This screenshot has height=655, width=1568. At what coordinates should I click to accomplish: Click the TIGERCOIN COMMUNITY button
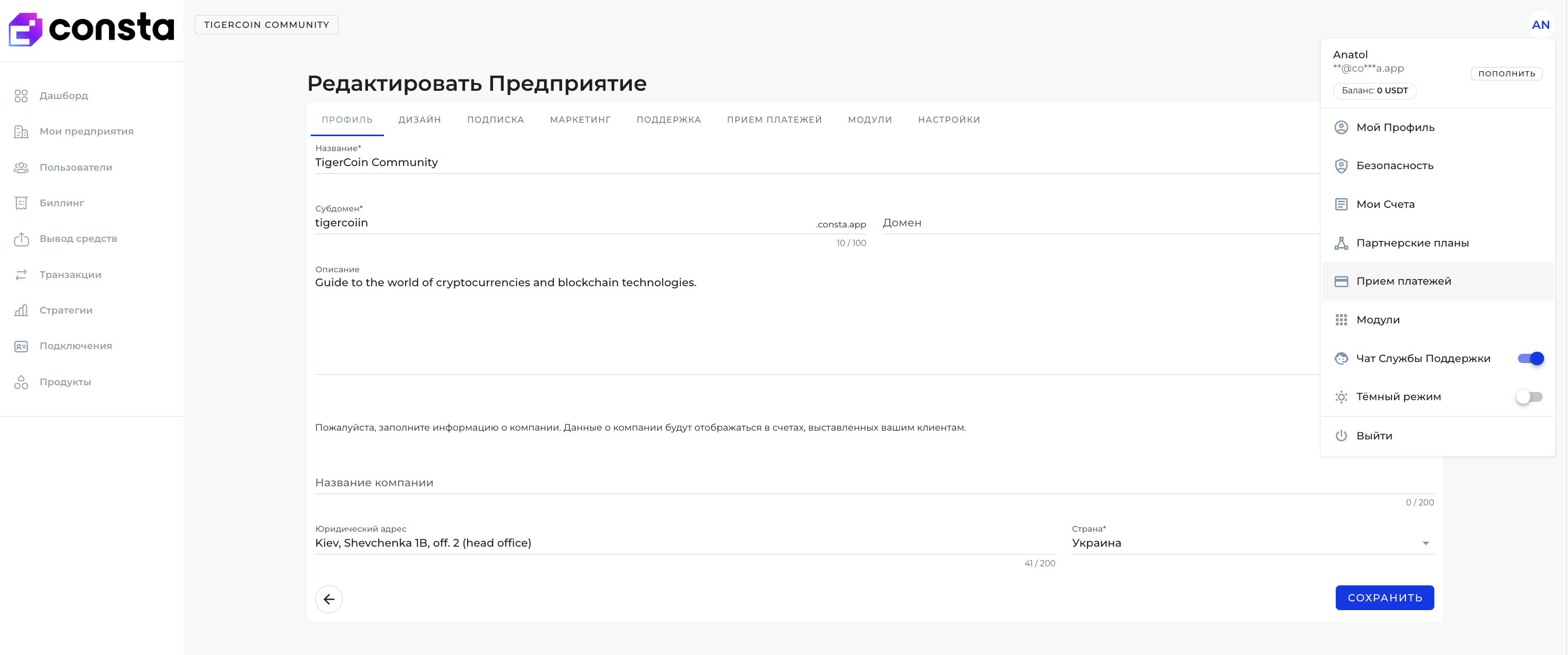(x=267, y=25)
